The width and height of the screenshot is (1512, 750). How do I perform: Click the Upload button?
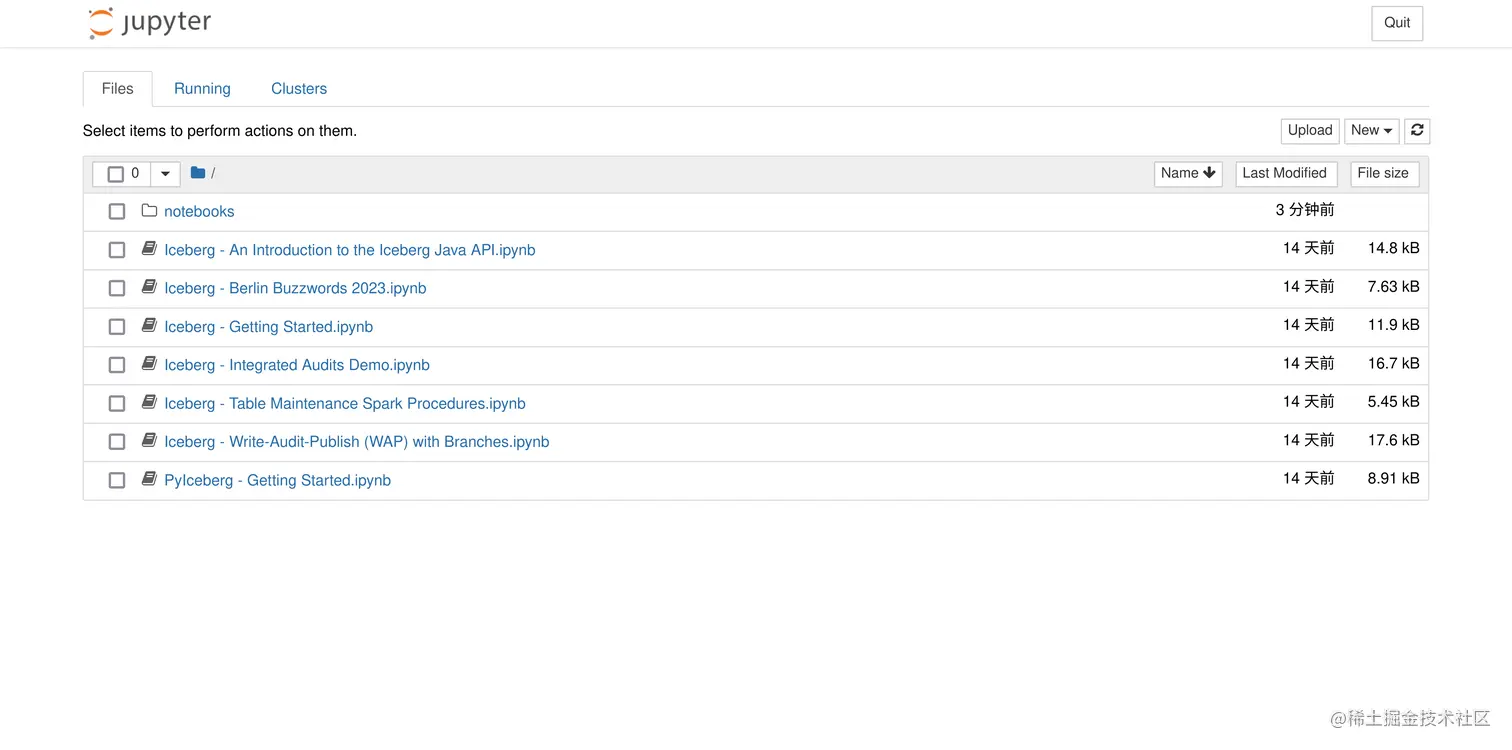click(x=1310, y=130)
